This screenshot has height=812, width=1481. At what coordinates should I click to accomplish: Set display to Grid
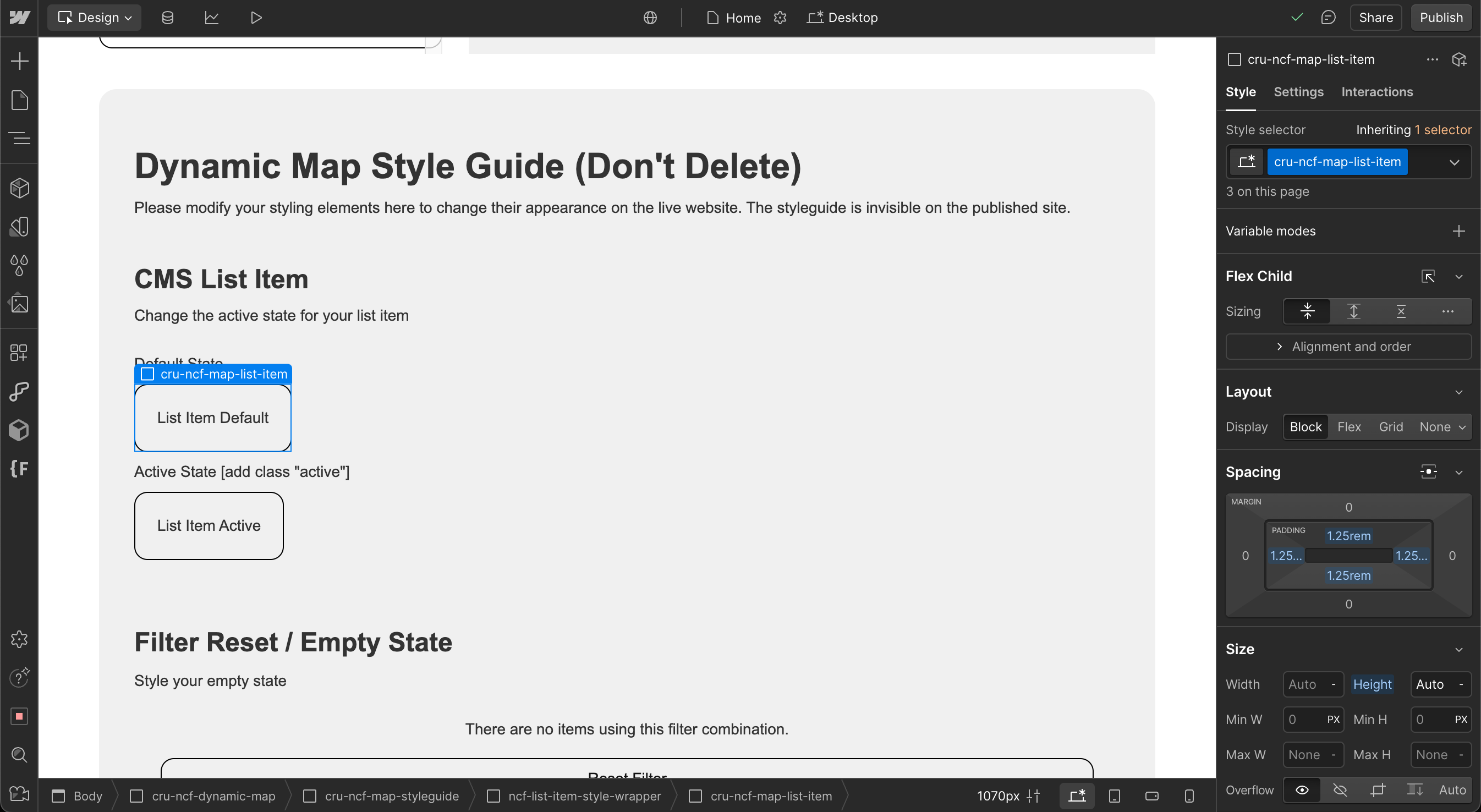pyautogui.click(x=1391, y=427)
